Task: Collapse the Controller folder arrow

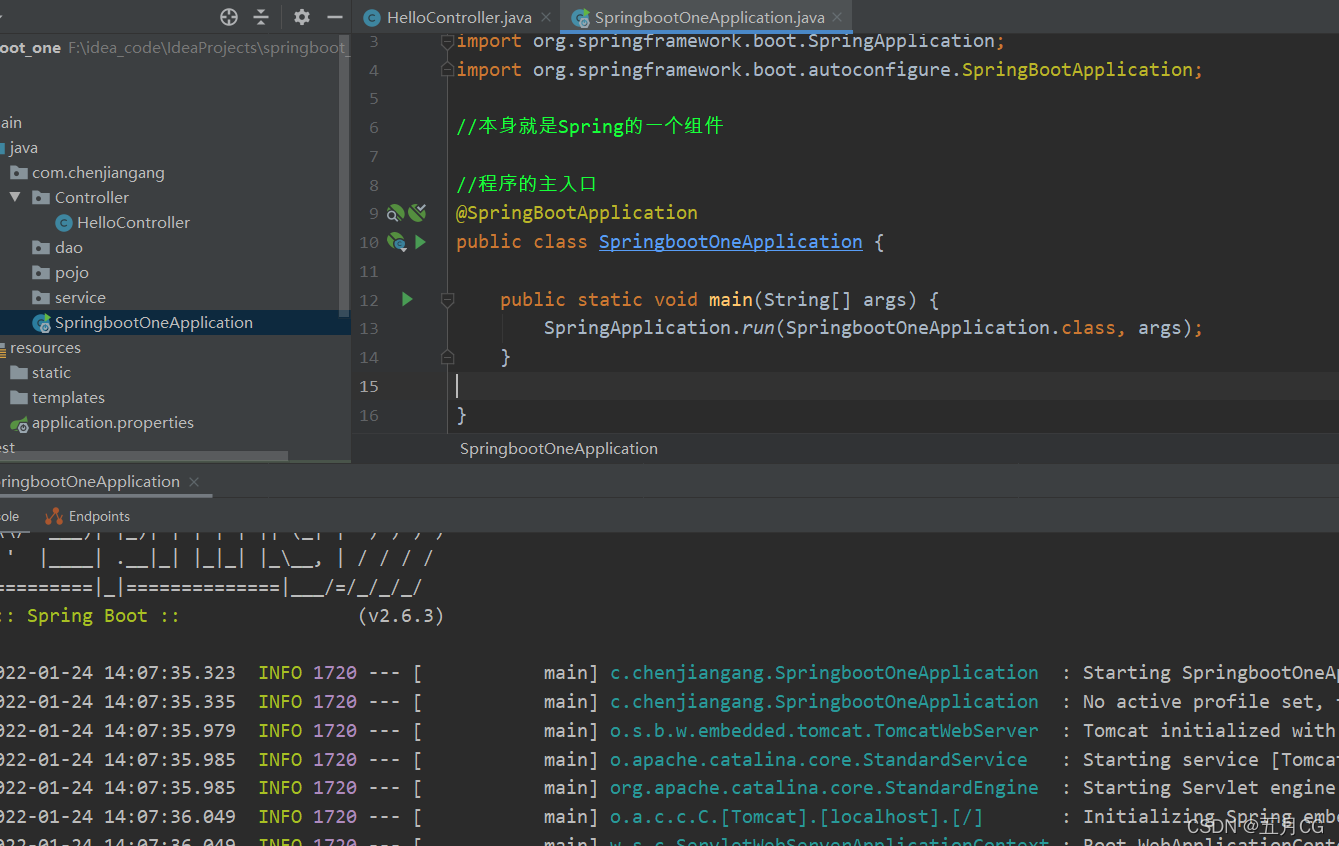Action: [15, 197]
